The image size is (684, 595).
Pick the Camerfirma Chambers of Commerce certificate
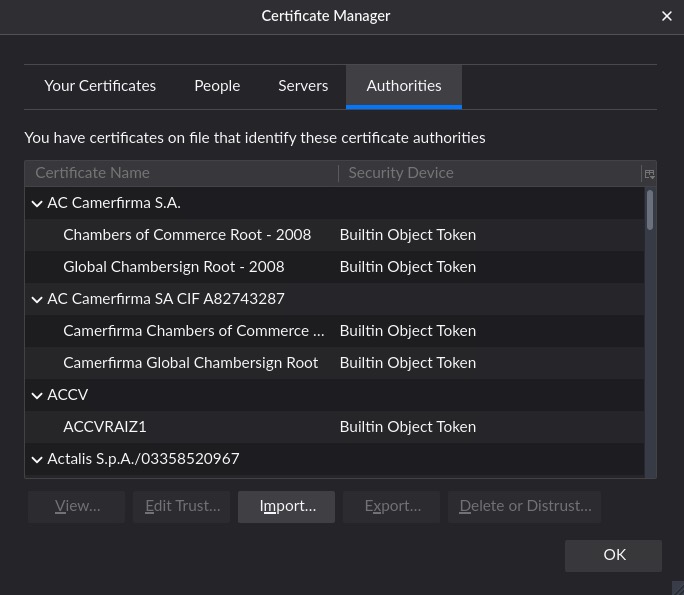click(193, 331)
